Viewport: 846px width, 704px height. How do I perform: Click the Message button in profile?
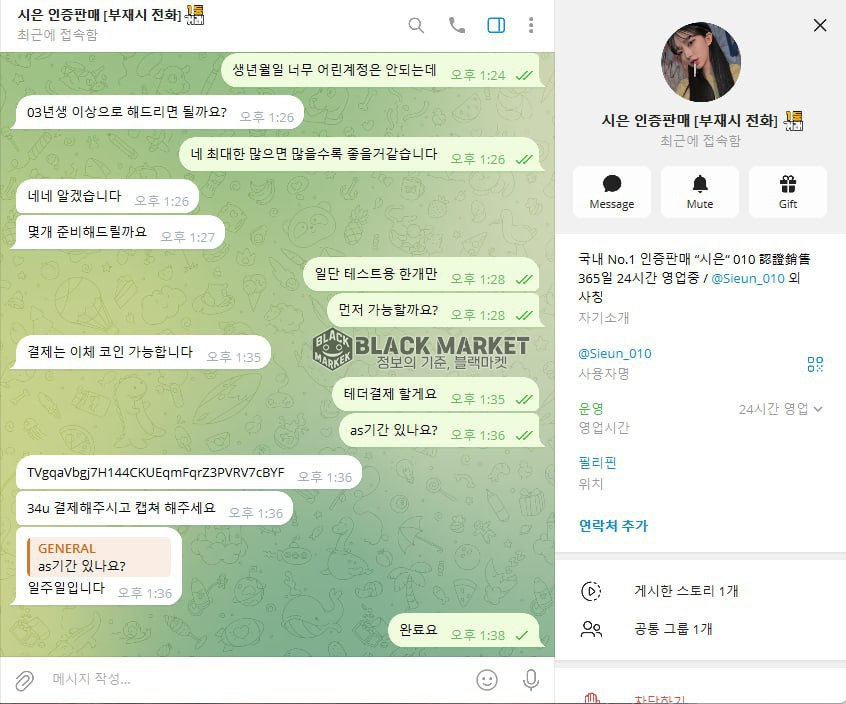pyautogui.click(x=612, y=192)
